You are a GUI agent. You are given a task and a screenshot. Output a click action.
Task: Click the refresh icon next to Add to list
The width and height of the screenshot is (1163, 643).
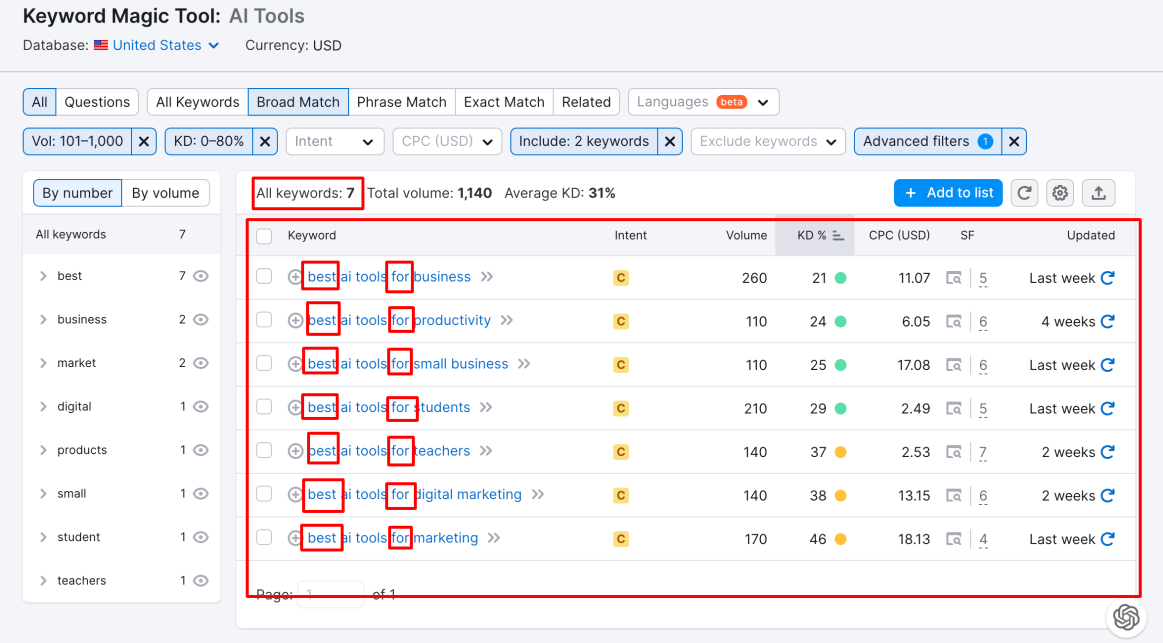[1024, 193]
